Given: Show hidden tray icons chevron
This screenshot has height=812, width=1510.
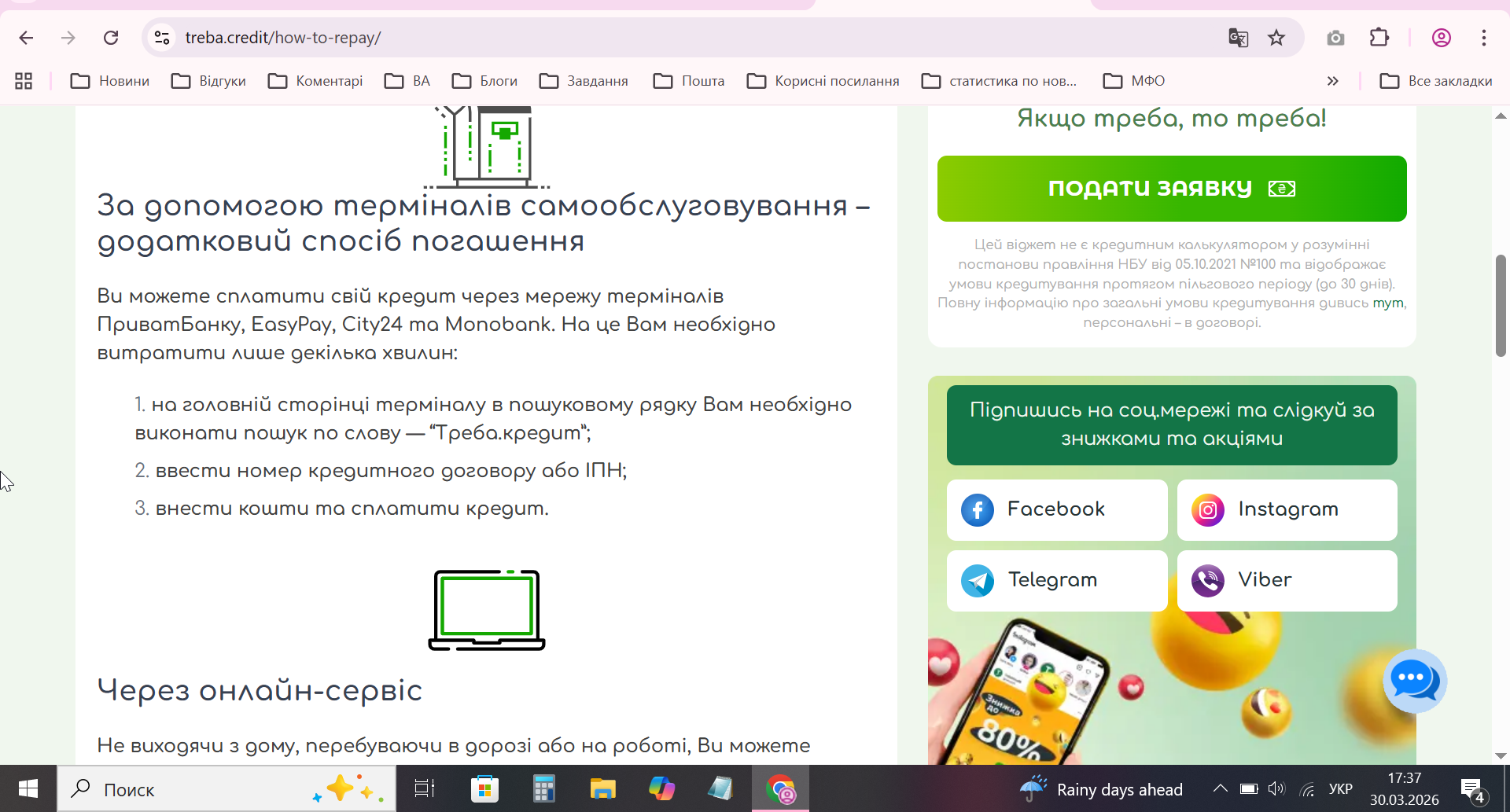Looking at the screenshot, I should click(1220, 789).
